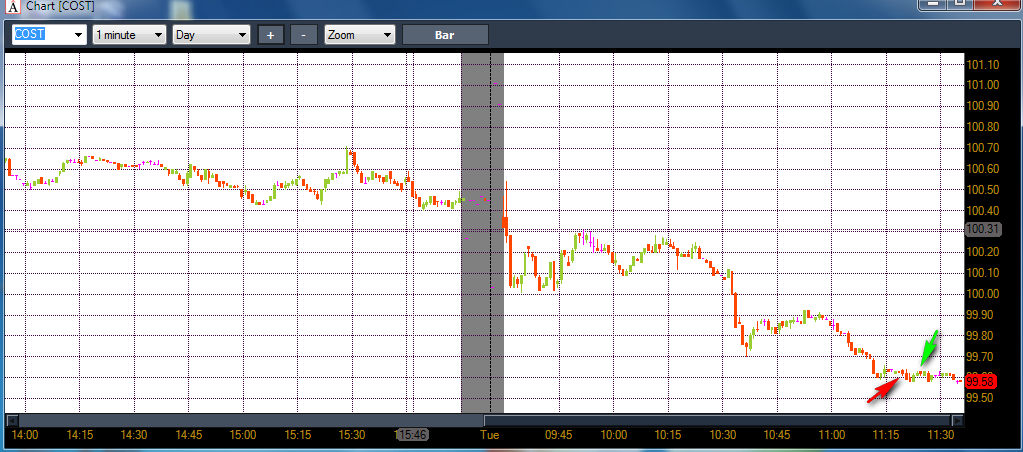The height and width of the screenshot is (452, 1023).
Task: Click the 09:45 time axis label
Action: pos(559,435)
